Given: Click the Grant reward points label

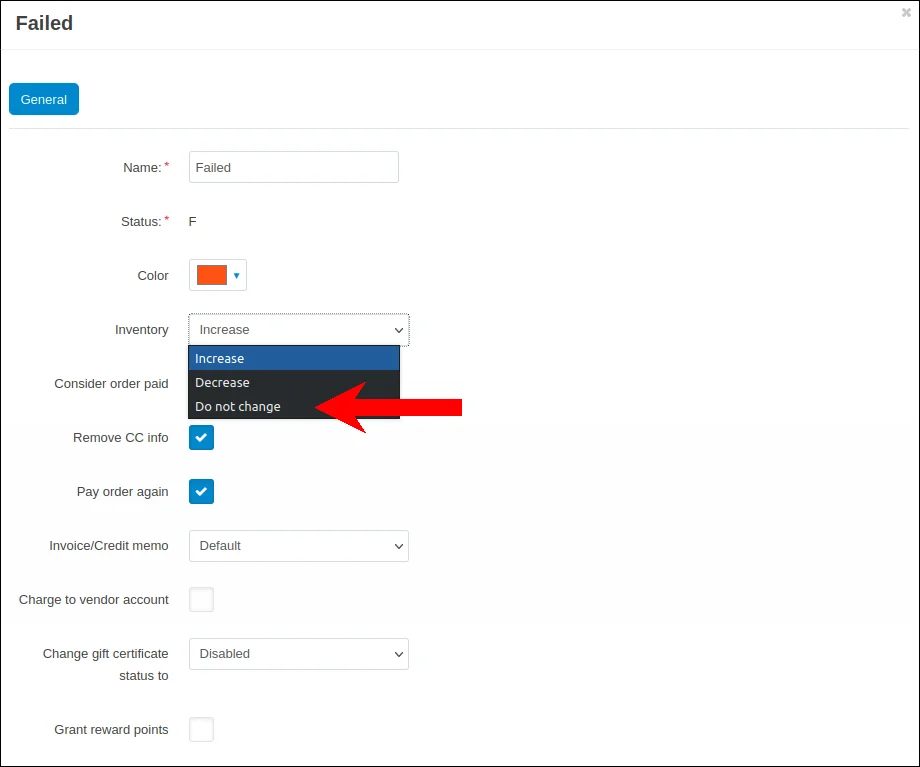Looking at the screenshot, I should pyautogui.click(x=111, y=730).
